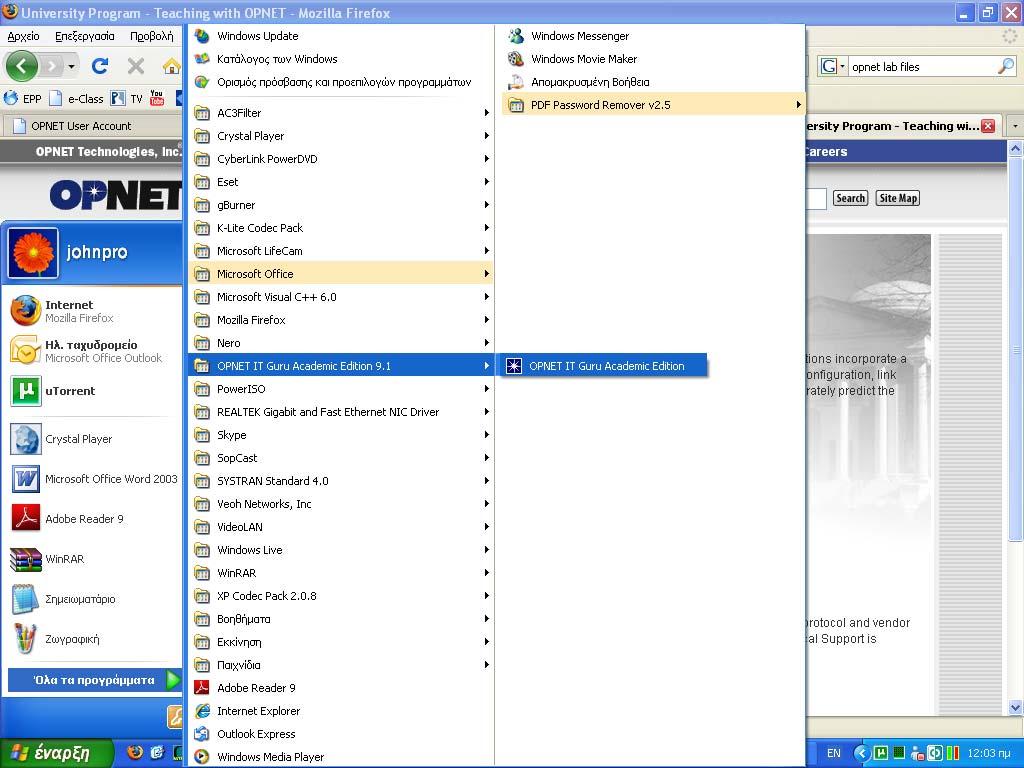Open Ορισμός πρόσβασης και προεπιλογών προγραμμάτων
The width and height of the screenshot is (1024, 768).
341,82
